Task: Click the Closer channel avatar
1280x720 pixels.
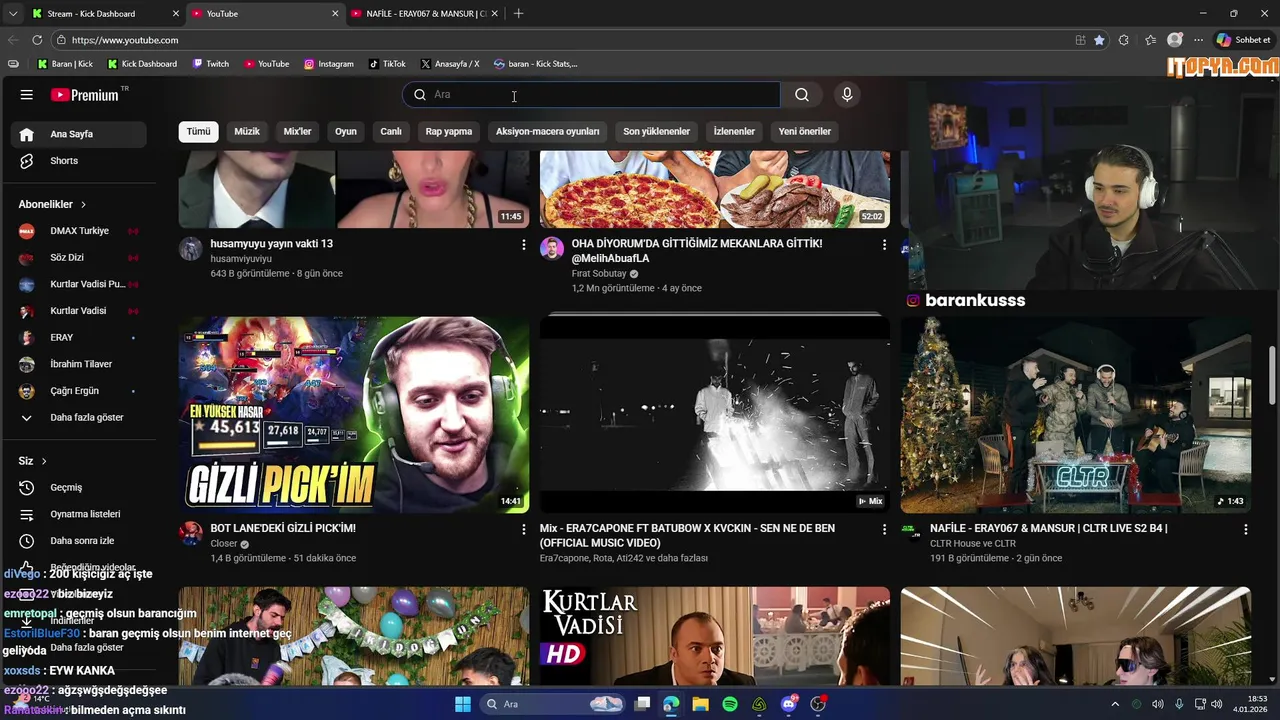Action: [x=191, y=533]
